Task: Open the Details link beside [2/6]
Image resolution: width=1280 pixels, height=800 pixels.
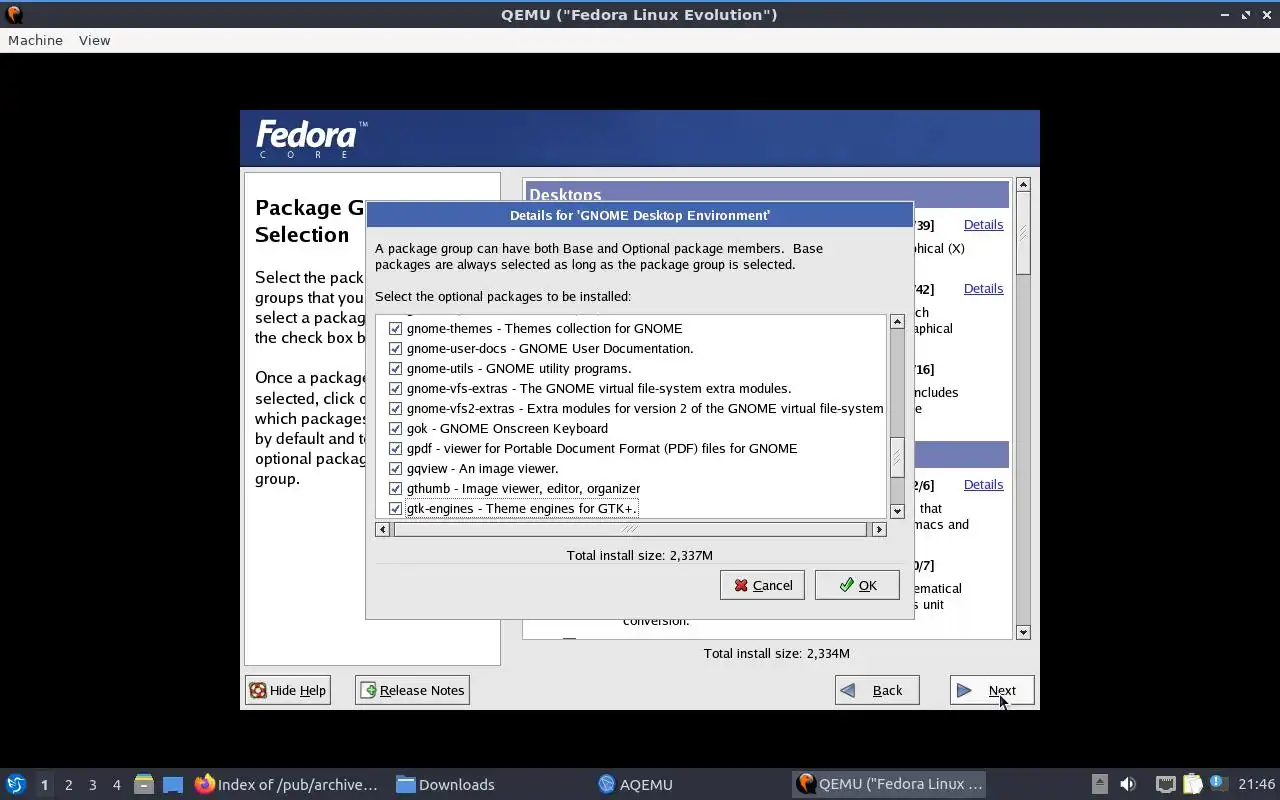Action: pyautogui.click(x=983, y=485)
